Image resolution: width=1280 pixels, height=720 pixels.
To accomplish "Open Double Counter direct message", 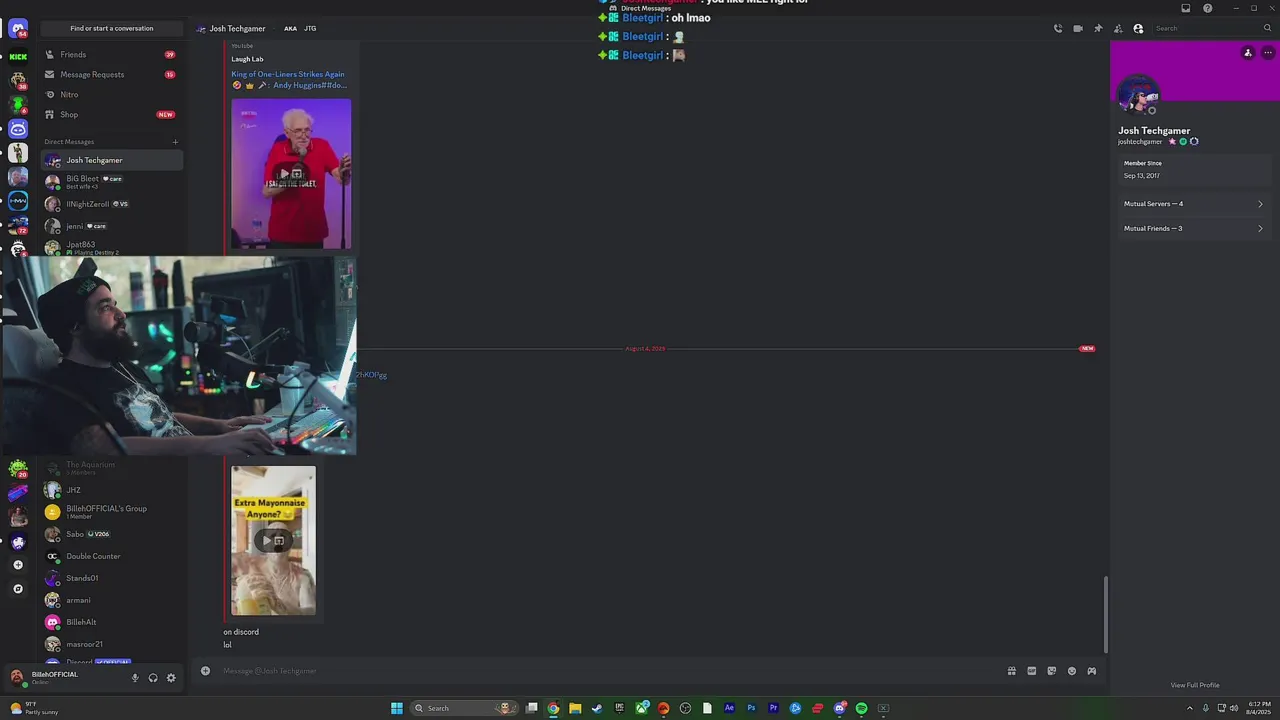I will pos(112,556).
